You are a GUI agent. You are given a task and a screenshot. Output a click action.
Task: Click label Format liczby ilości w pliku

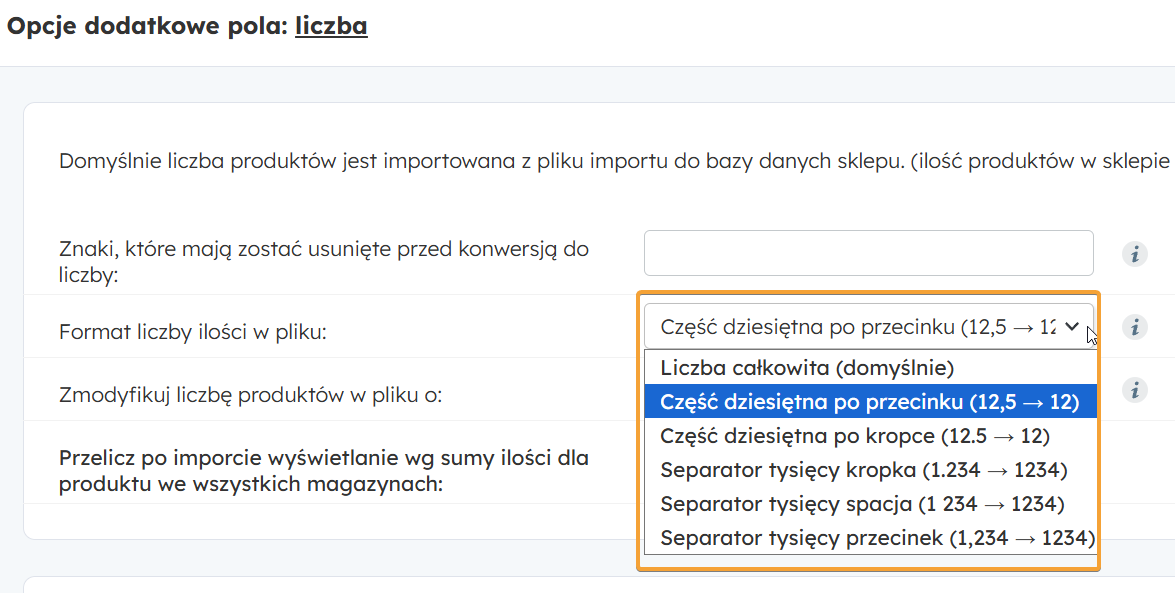pyautogui.click(x=193, y=331)
